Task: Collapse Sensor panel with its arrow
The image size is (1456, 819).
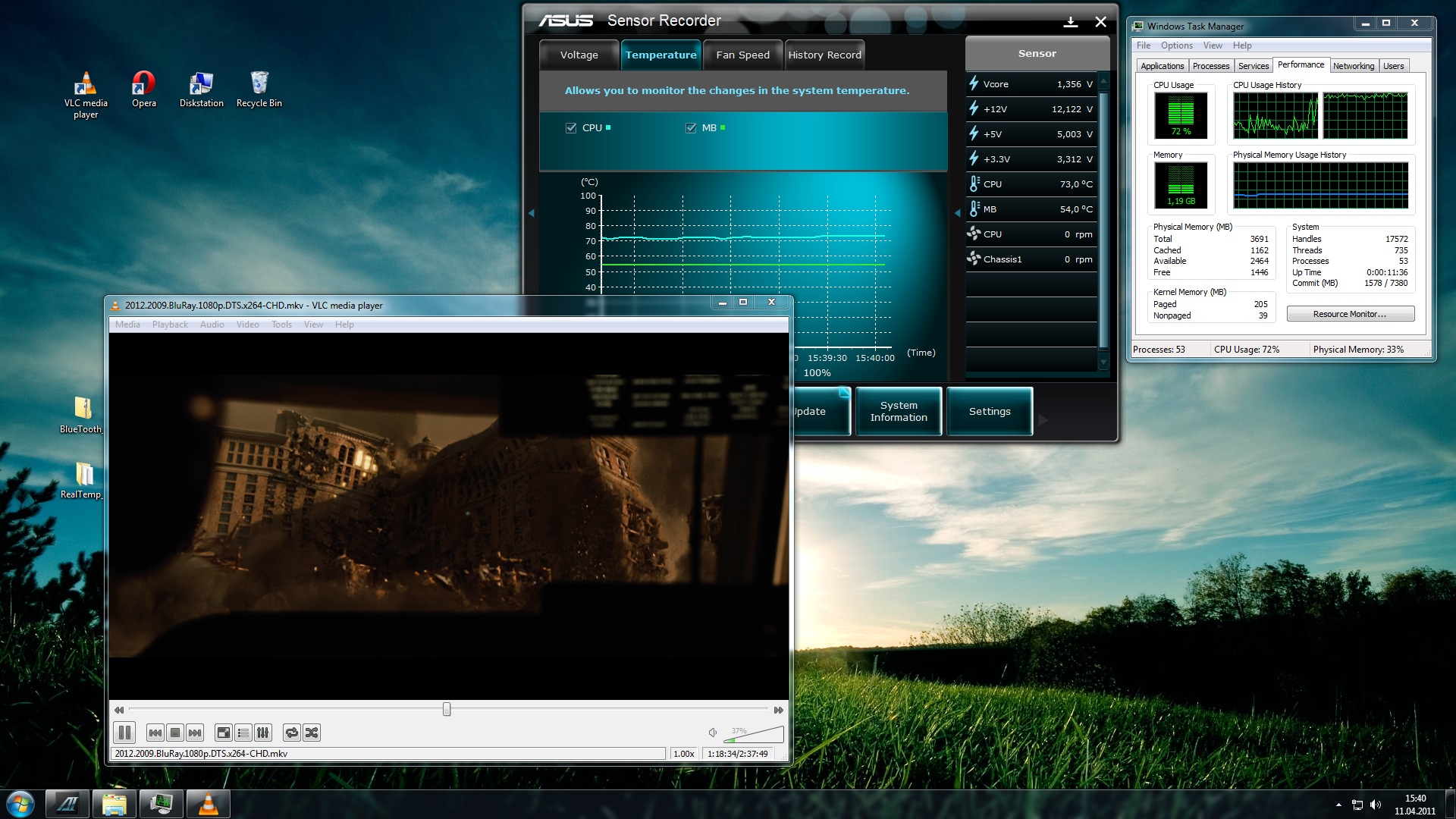Action: click(x=957, y=213)
